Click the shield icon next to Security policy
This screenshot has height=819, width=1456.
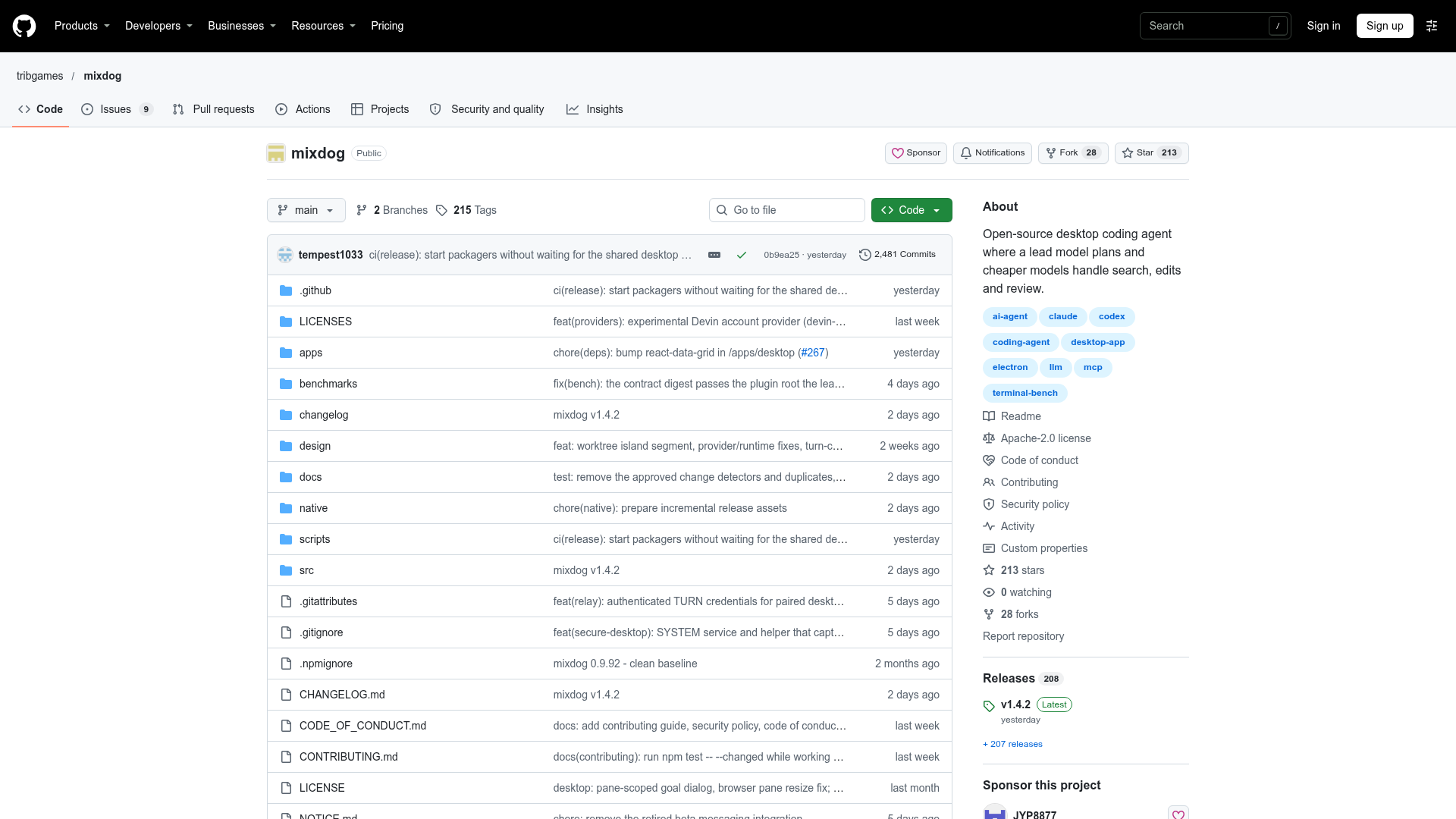point(989,504)
